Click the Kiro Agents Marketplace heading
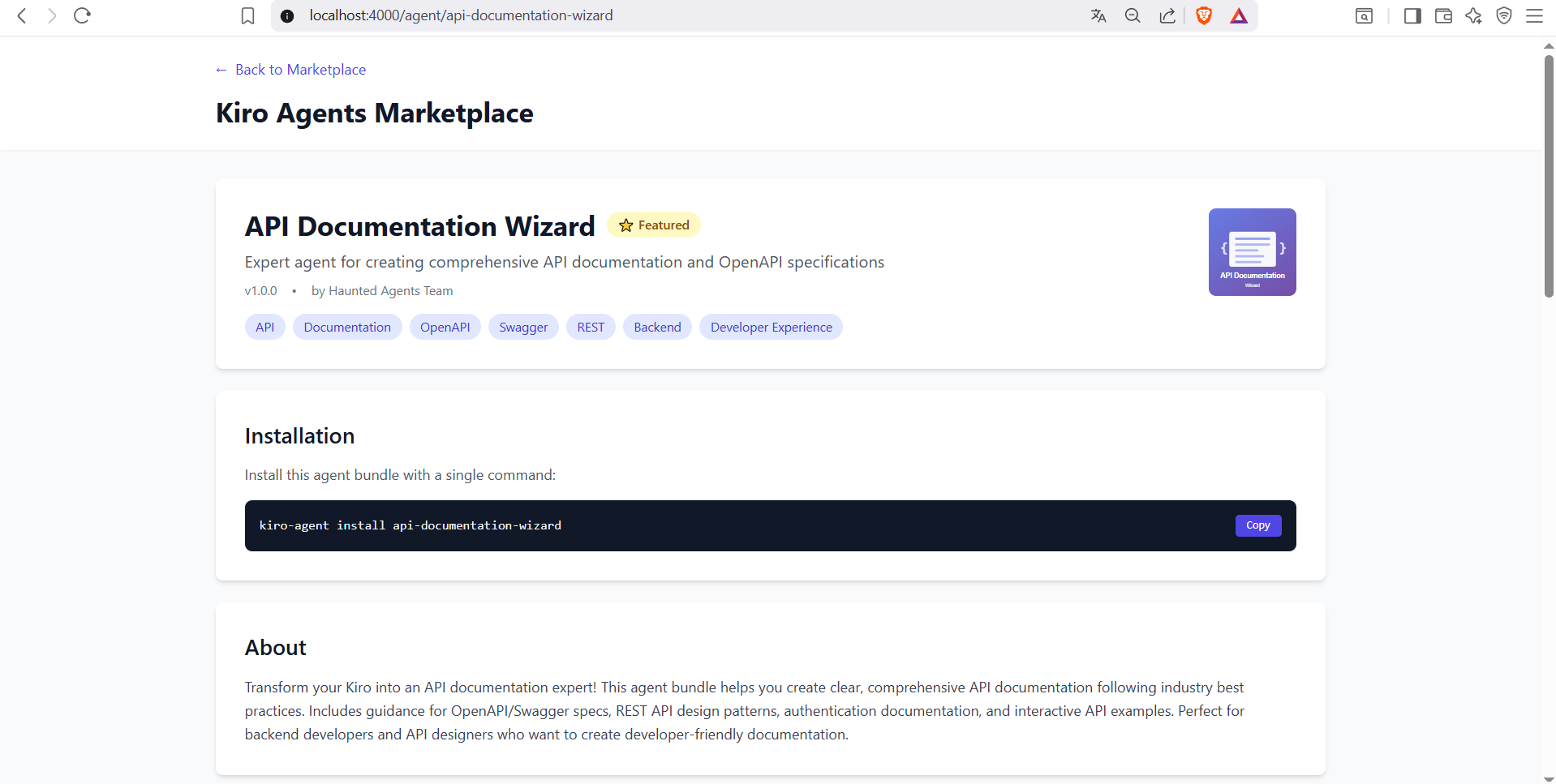Screen dimensions: 1556x784 375,114
